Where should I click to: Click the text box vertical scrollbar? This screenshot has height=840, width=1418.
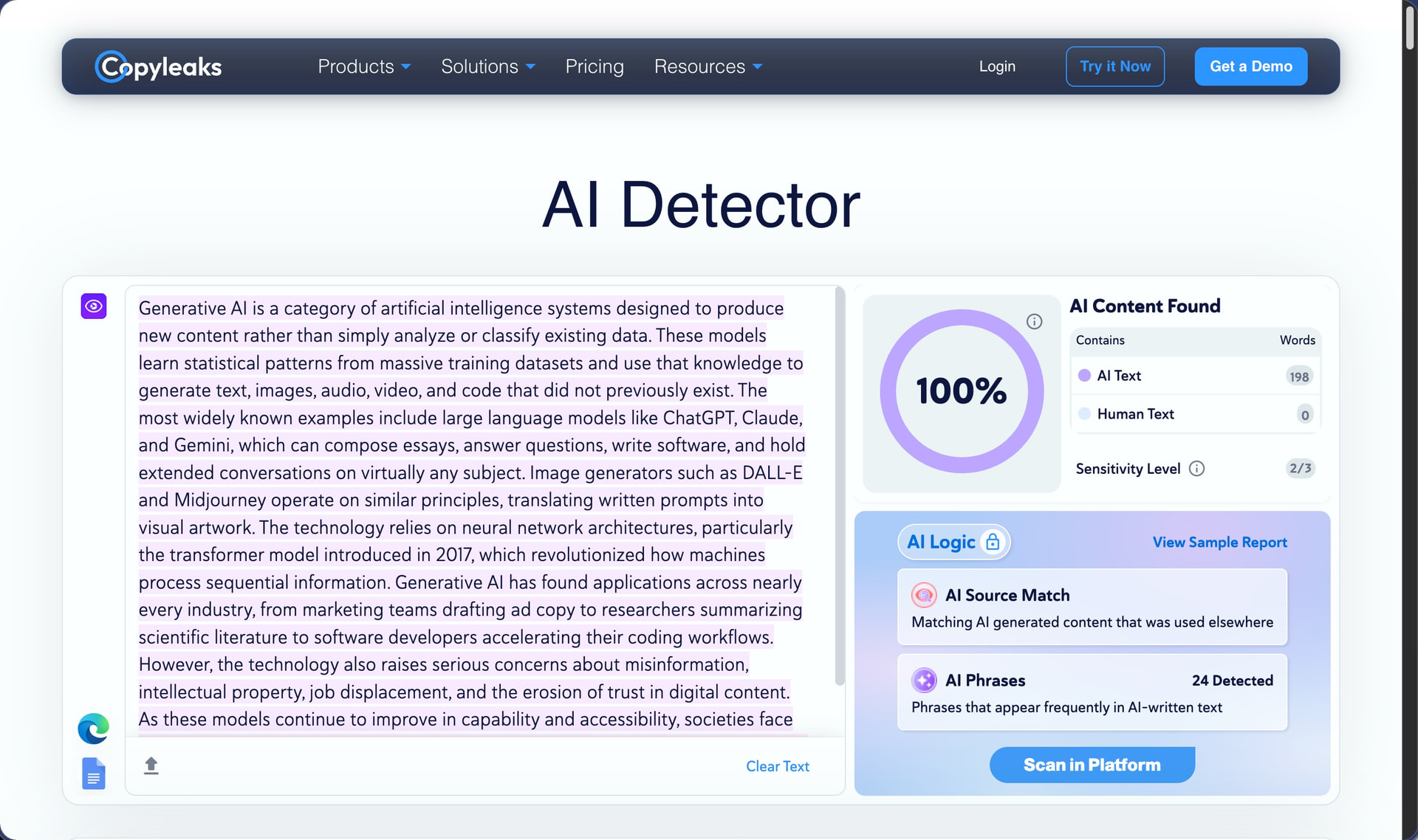tap(840, 487)
